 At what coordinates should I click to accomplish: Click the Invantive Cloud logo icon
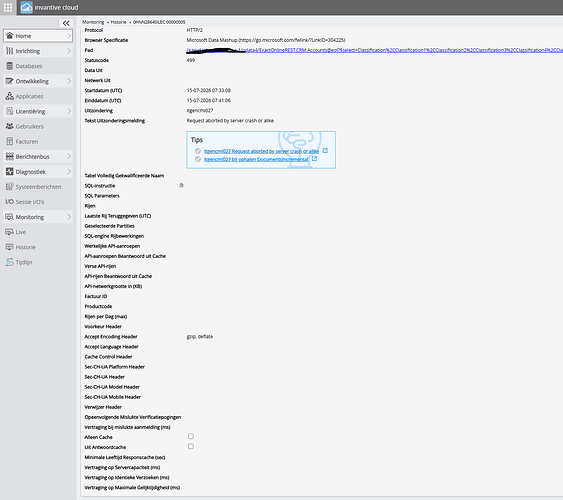point(26,7)
